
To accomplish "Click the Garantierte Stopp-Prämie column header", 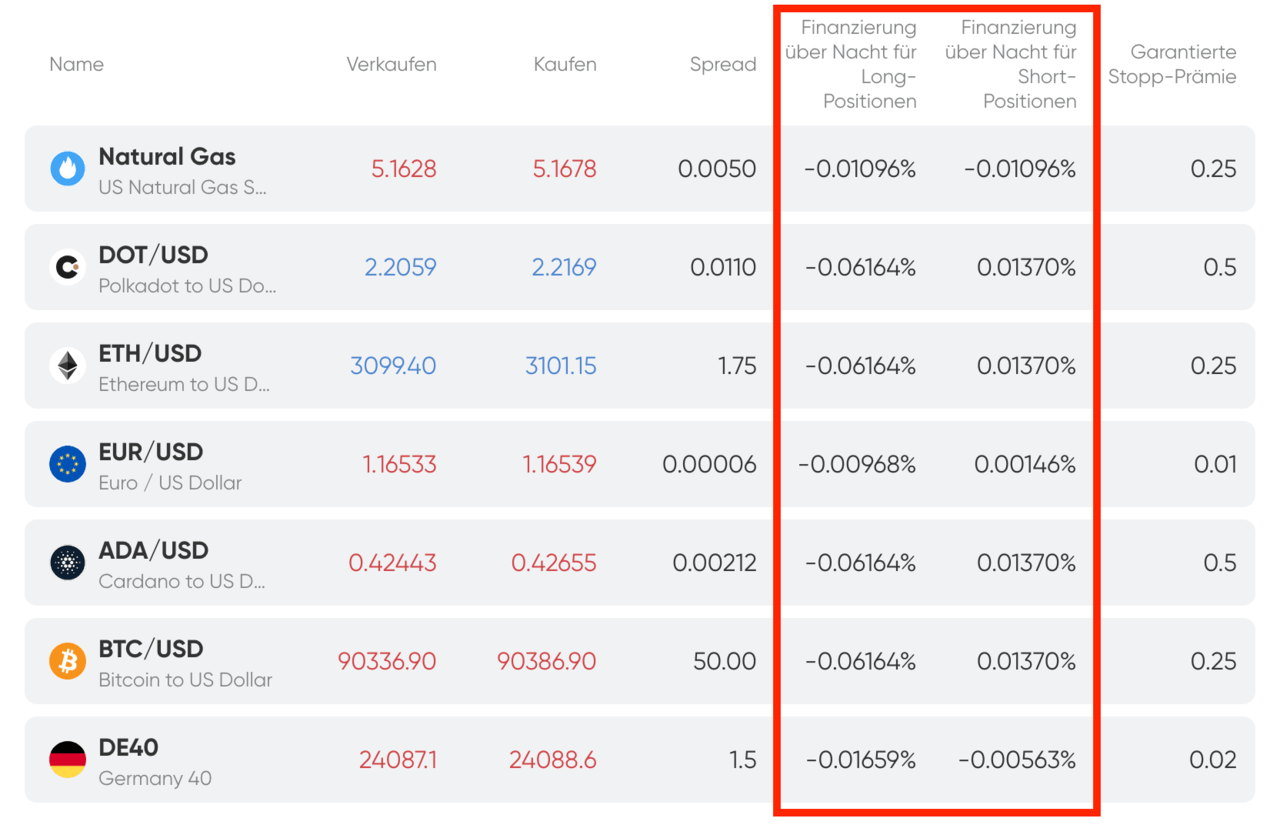I will click(x=1172, y=64).
